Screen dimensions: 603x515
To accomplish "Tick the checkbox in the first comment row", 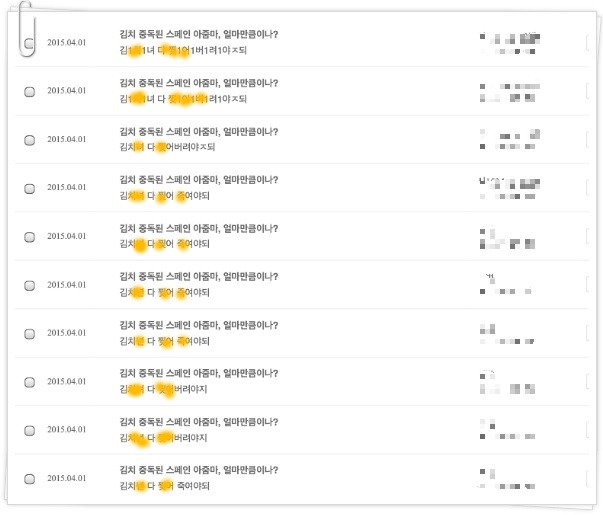I will coord(30,43).
